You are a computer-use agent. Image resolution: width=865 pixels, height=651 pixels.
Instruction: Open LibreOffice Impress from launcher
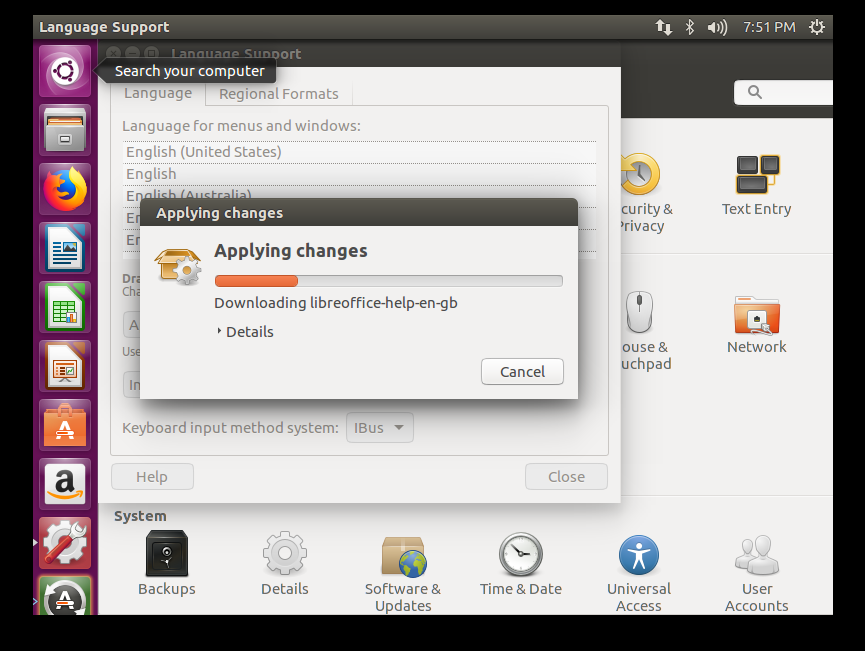click(65, 366)
